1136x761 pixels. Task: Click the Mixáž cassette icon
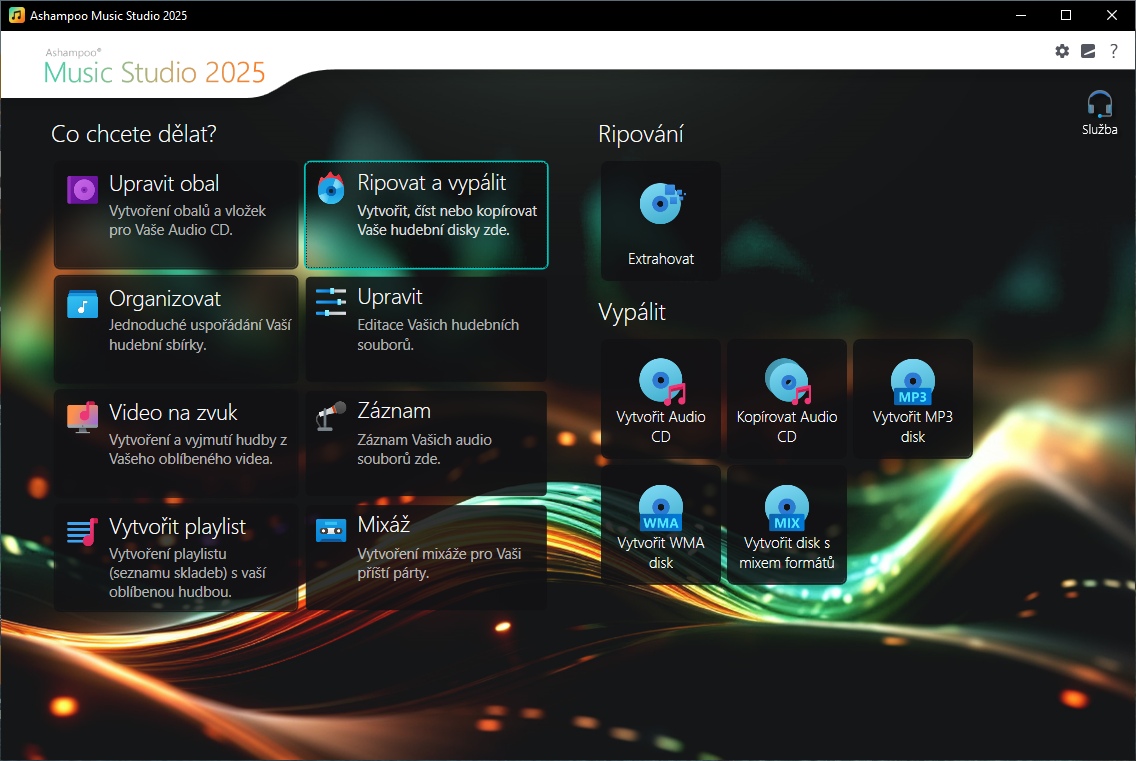point(331,531)
